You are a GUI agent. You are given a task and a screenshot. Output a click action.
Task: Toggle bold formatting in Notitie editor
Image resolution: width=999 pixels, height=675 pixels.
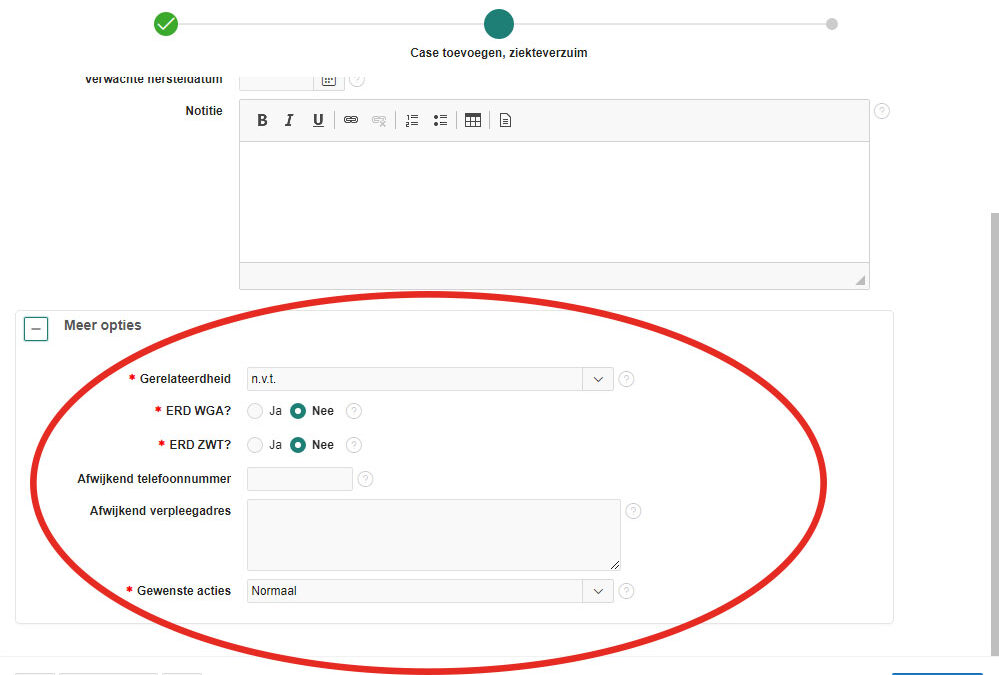[262, 120]
